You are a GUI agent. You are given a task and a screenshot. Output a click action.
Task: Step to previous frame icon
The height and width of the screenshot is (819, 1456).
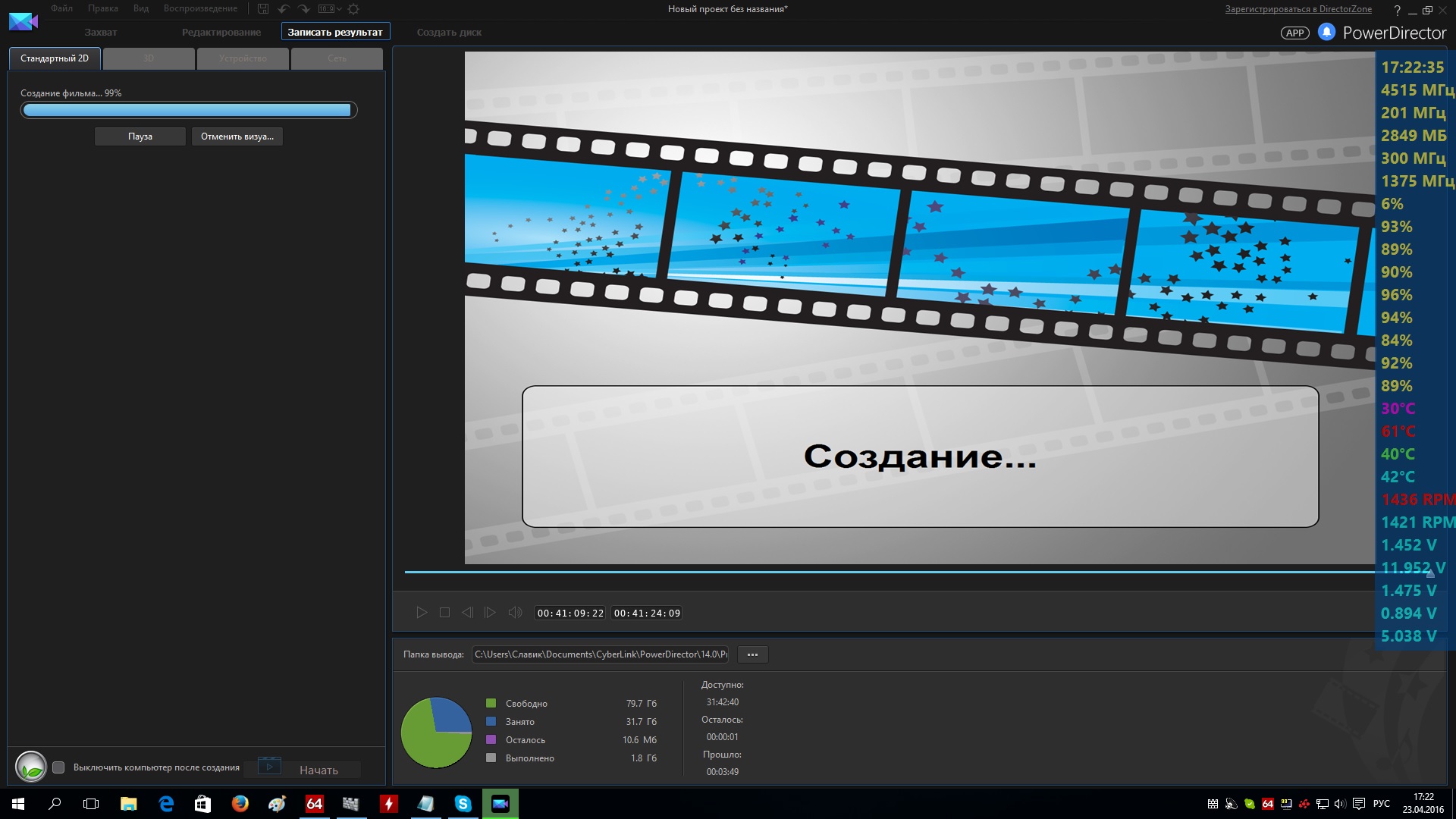[x=467, y=613]
